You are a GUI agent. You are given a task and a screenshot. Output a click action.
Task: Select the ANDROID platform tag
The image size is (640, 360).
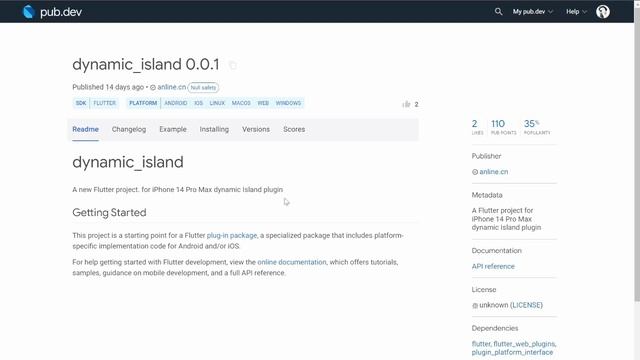click(176, 103)
